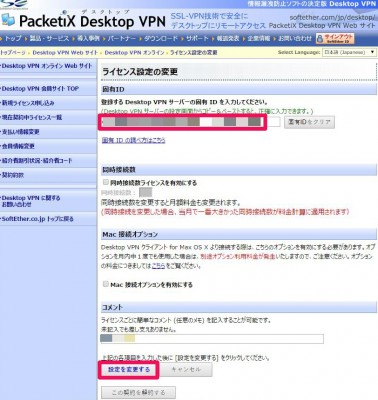Click the 設定を変更する button
The height and width of the screenshot is (400, 378).
129,370
